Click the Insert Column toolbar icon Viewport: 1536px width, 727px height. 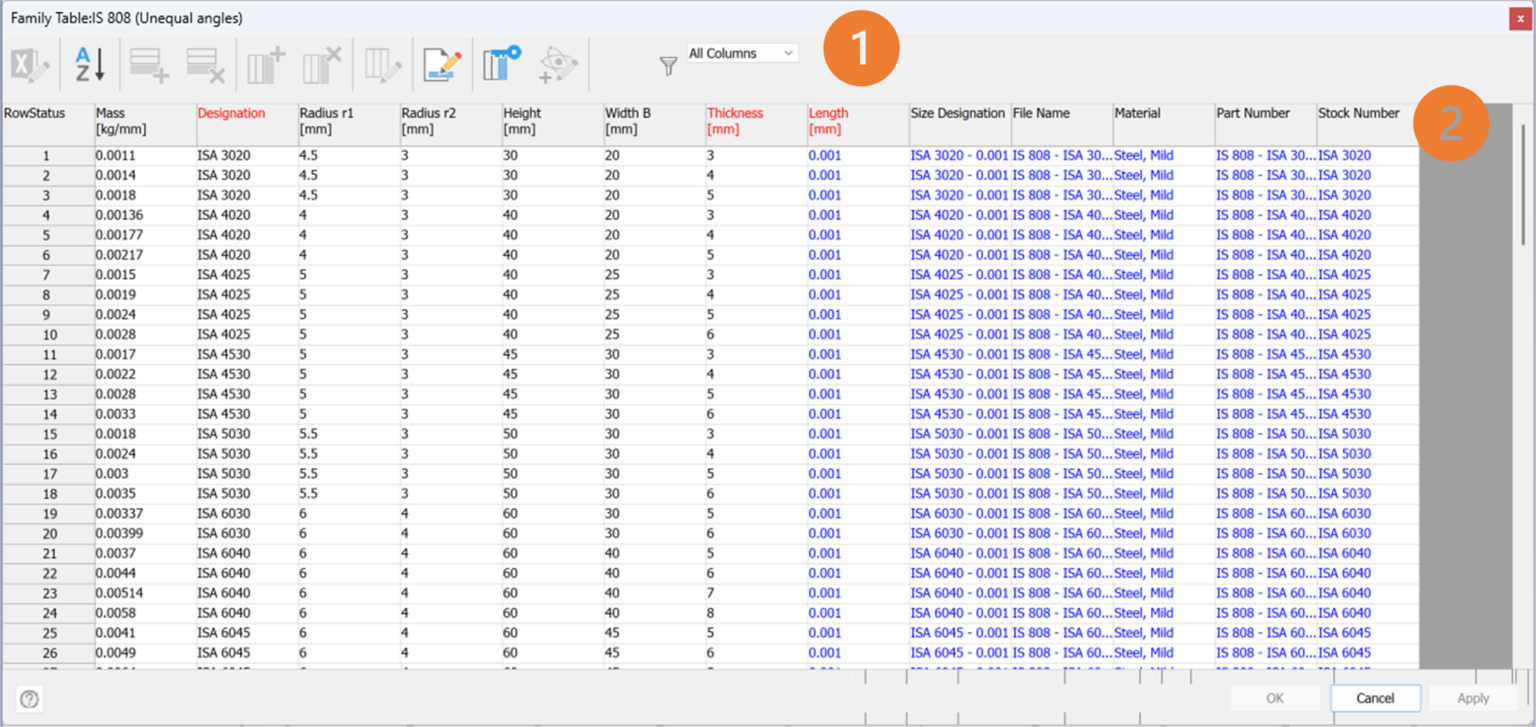(266, 66)
